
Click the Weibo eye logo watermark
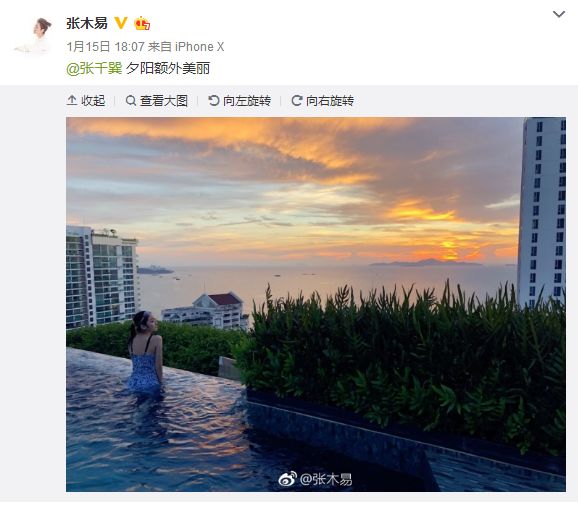(x=288, y=479)
